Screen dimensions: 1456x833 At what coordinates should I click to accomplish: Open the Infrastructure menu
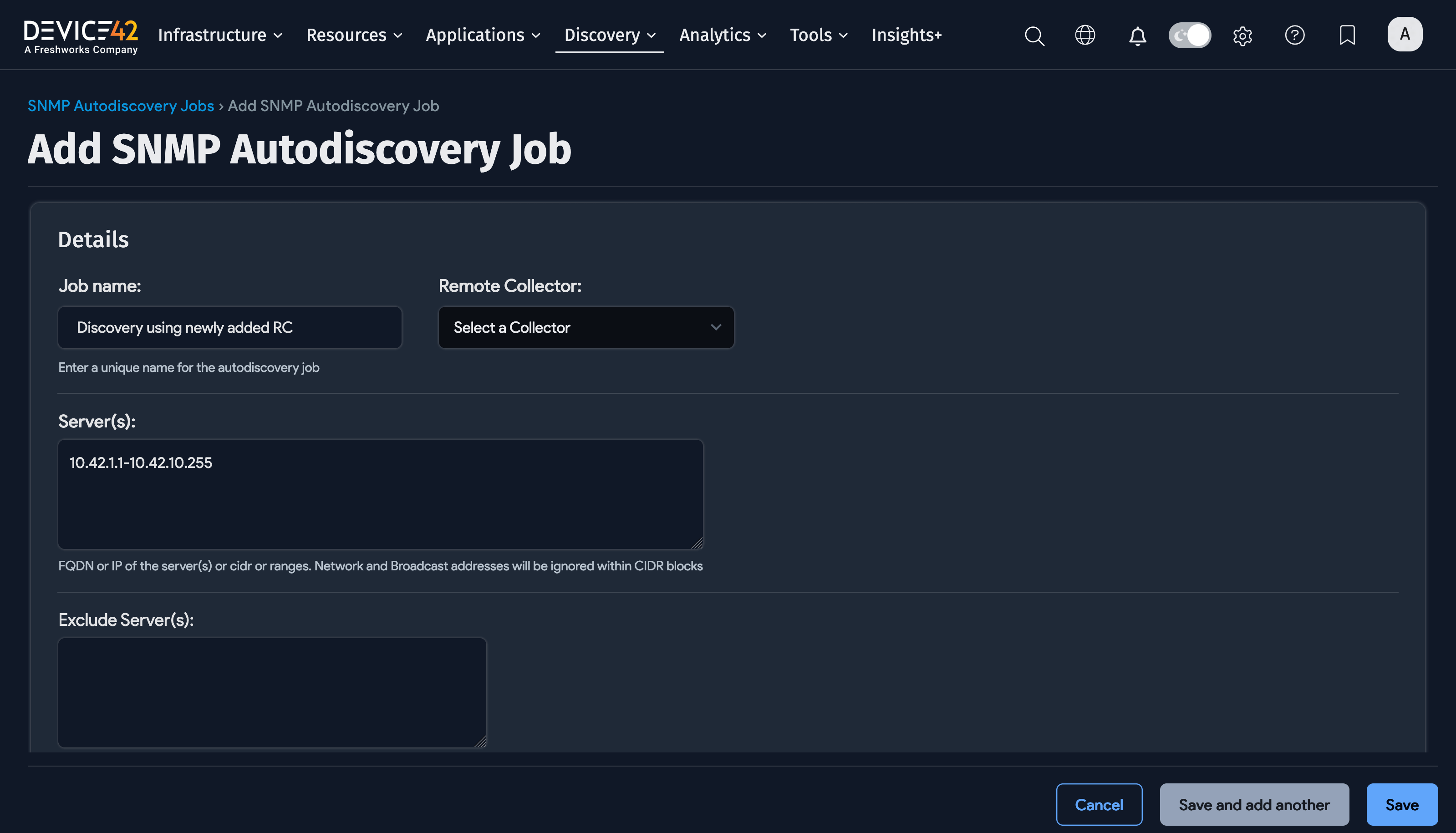(x=219, y=35)
